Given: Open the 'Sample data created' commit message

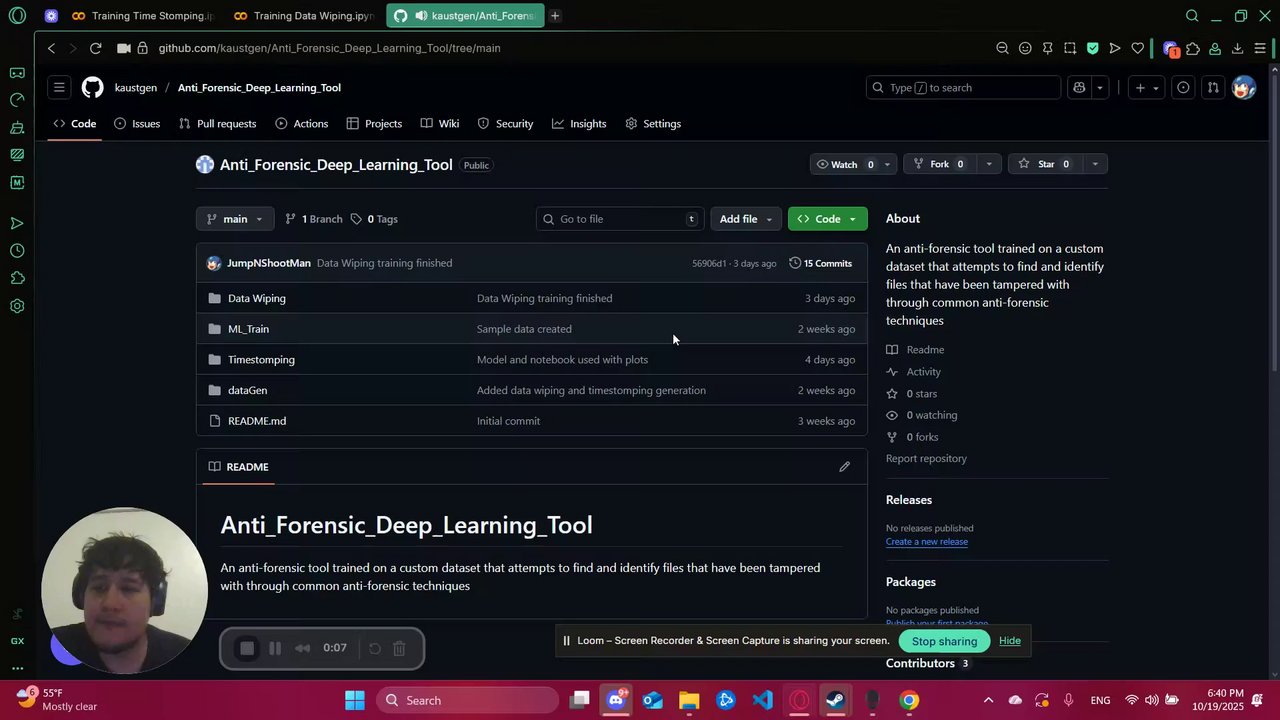Looking at the screenshot, I should pyautogui.click(x=524, y=329).
